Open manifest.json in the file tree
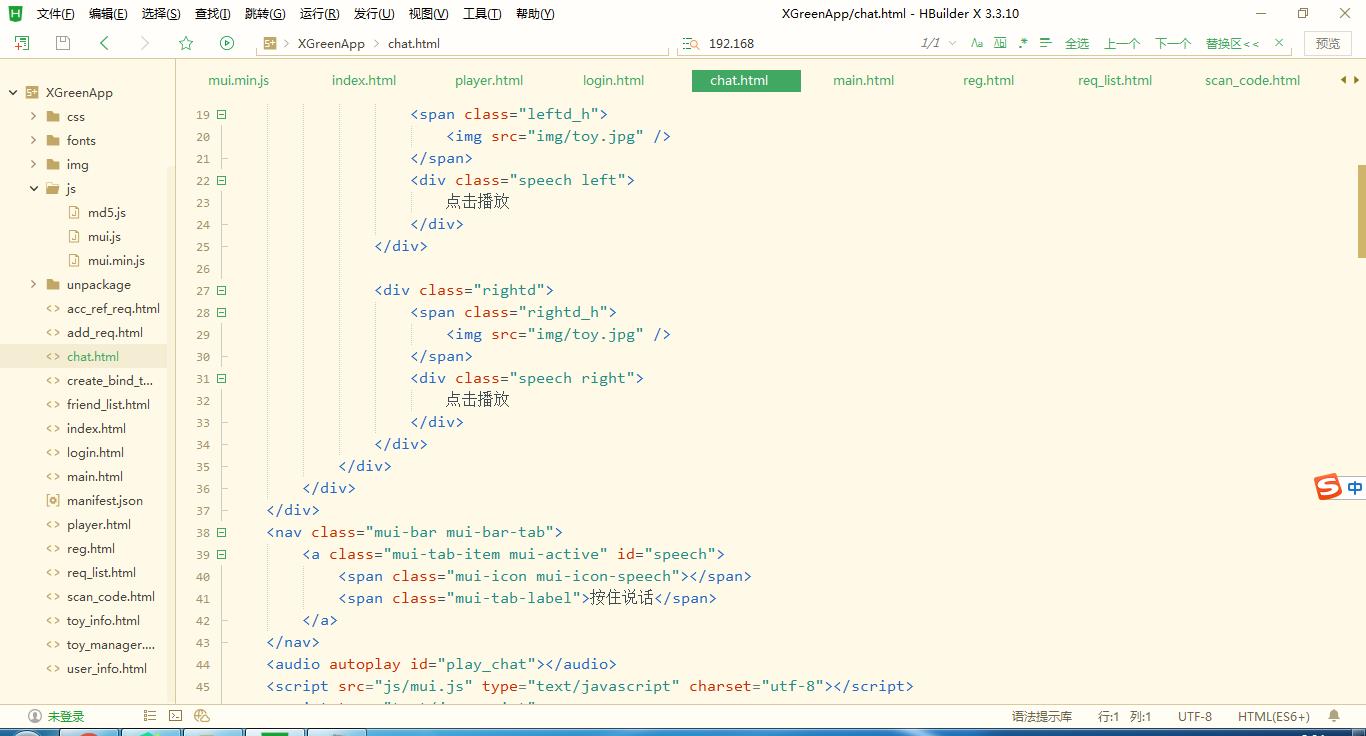Viewport: 1366px width, 736px height. pyautogui.click(x=105, y=500)
